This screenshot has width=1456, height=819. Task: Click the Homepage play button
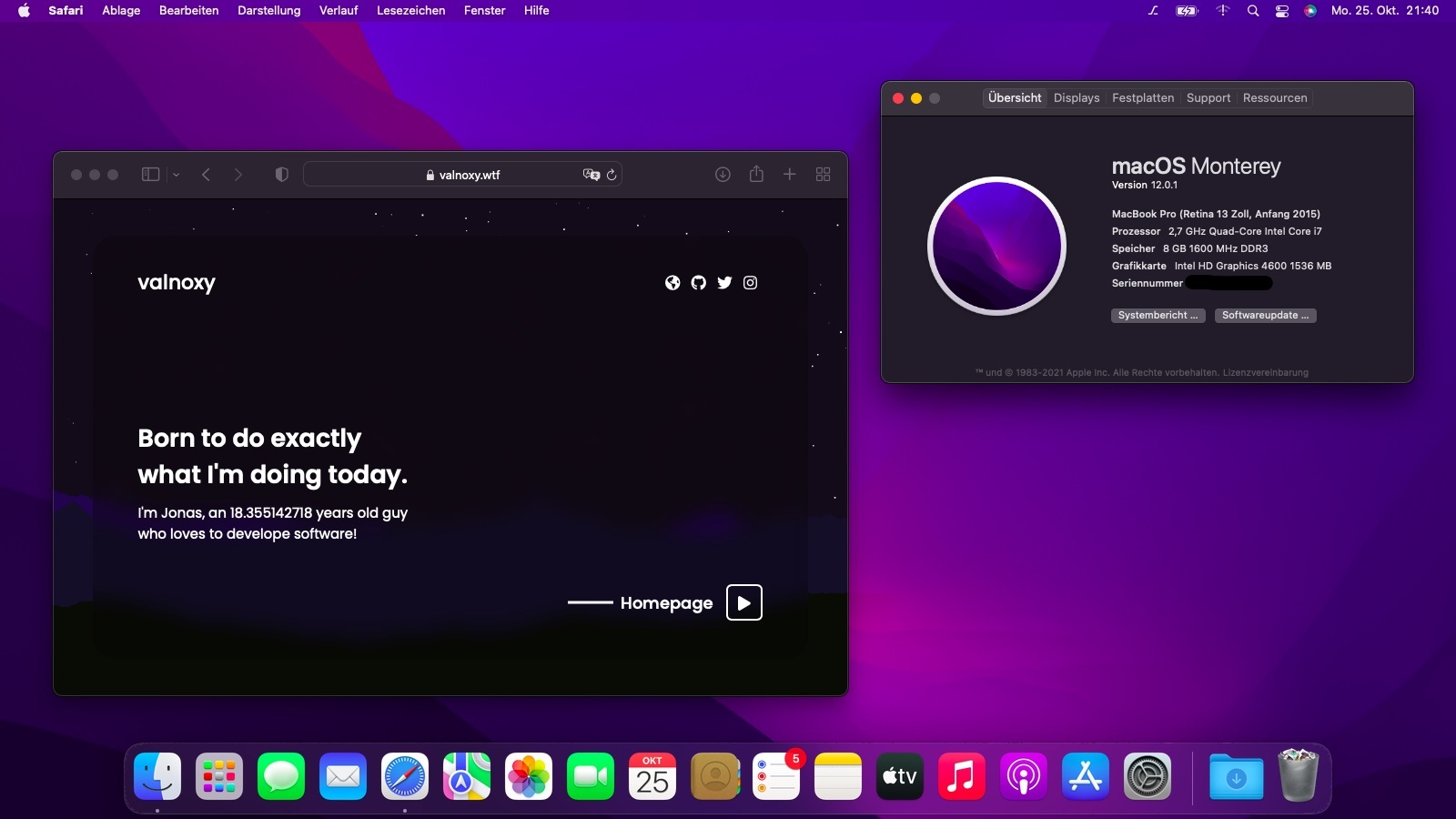click(x=744, y=602)
